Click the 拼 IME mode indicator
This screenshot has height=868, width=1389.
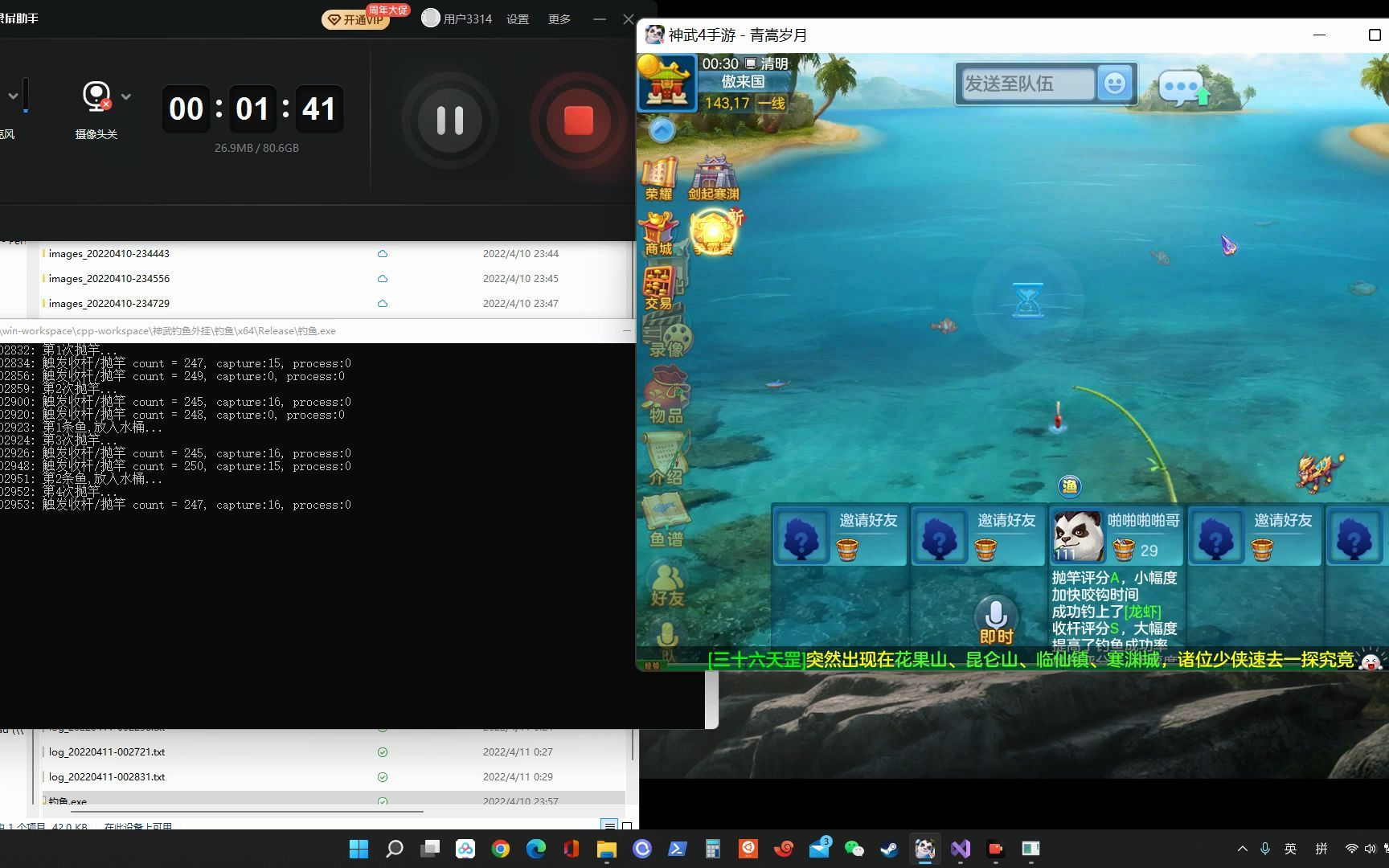1321,849
